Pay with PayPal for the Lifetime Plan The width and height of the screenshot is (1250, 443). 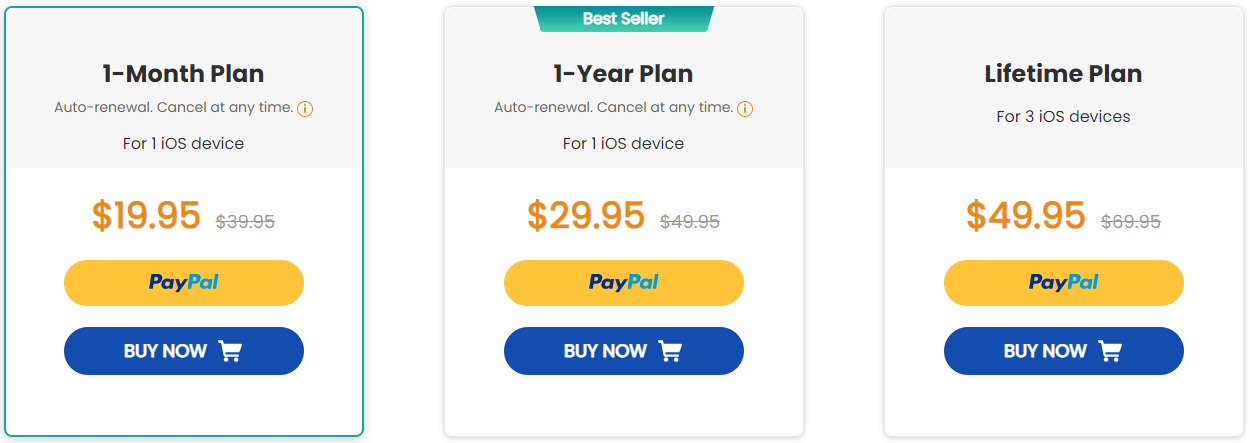tap(1064, 283)
